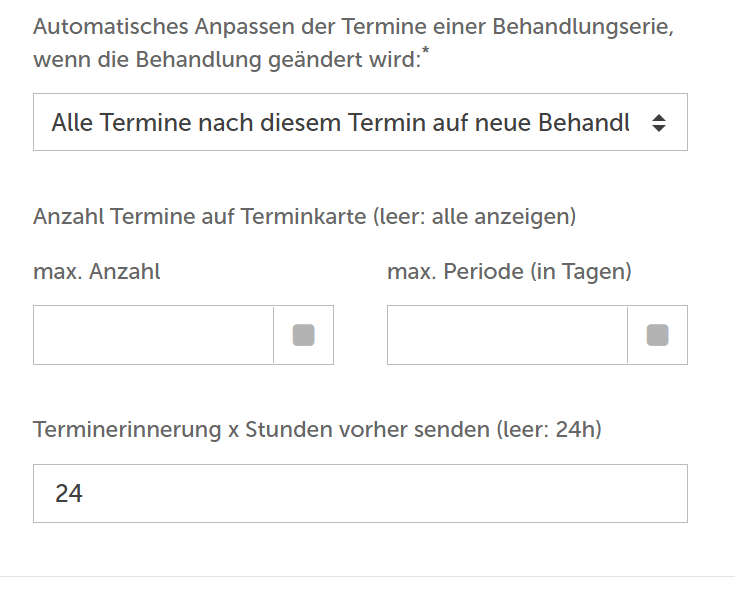Click the 'max. Anzahl' label
735x595 pixels.
[x=96, y=271]
